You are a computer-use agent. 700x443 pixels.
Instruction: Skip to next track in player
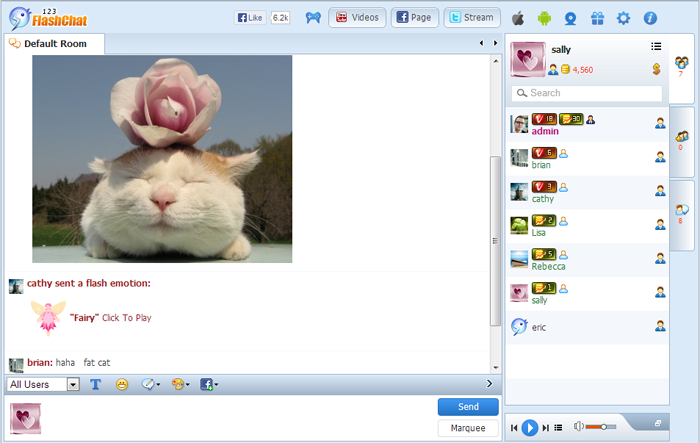pos(546,427)
